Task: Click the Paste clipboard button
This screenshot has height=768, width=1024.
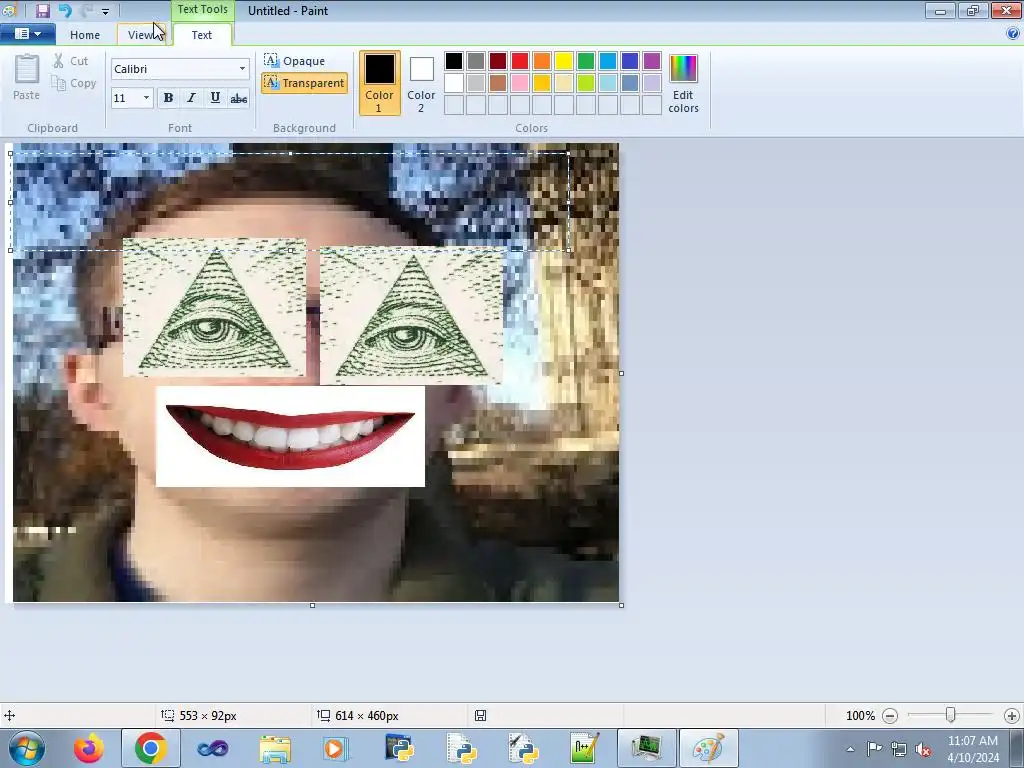Action: click(27, 77)
